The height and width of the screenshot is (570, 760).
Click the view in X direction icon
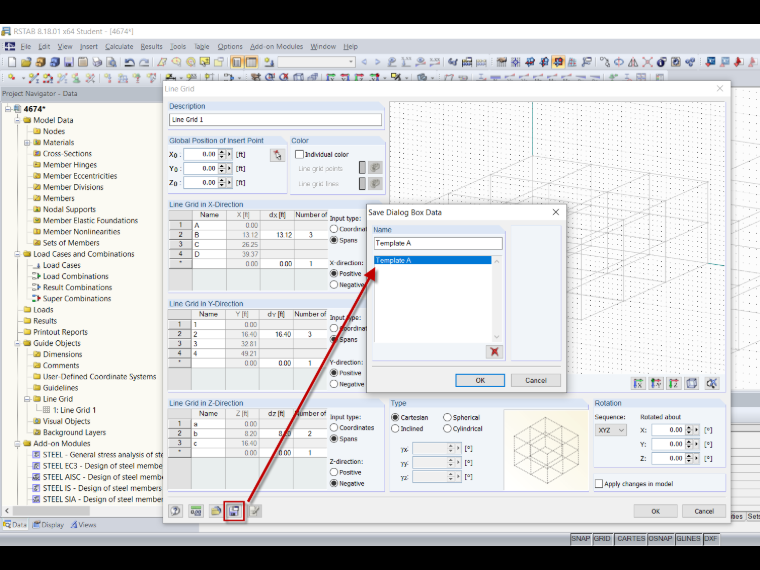point(638,383)
